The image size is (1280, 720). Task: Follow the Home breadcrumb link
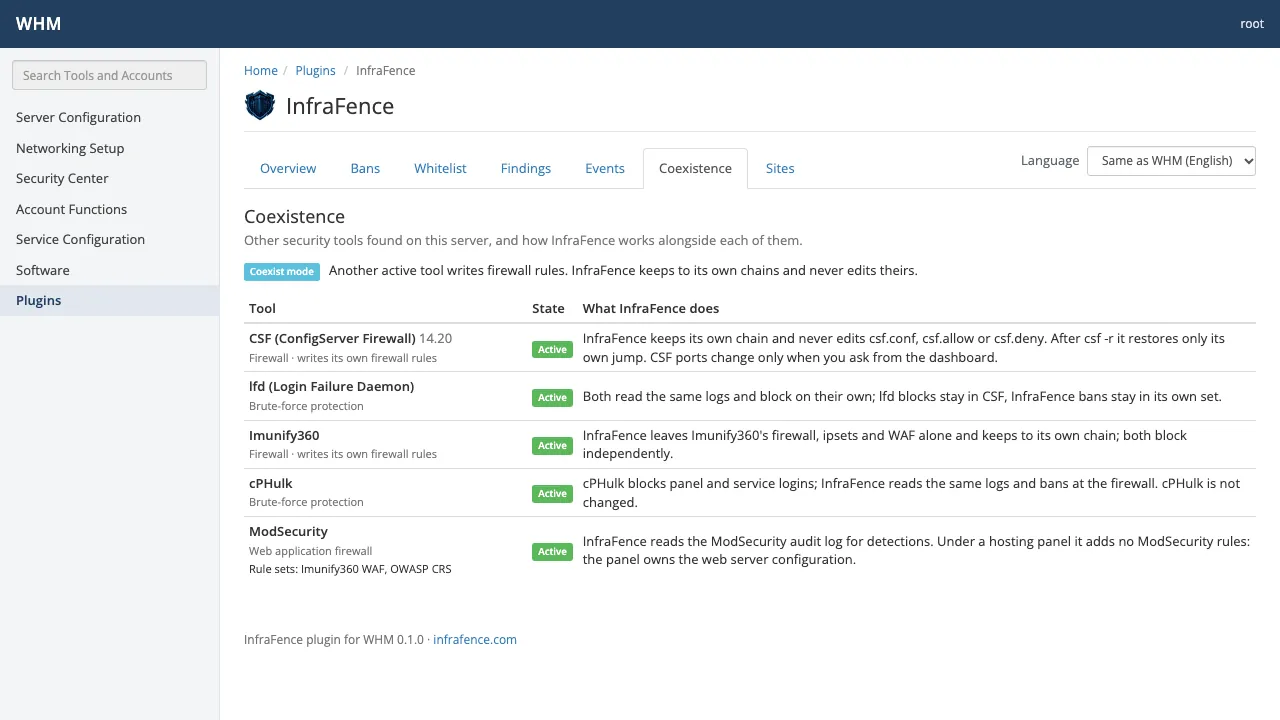261,71
